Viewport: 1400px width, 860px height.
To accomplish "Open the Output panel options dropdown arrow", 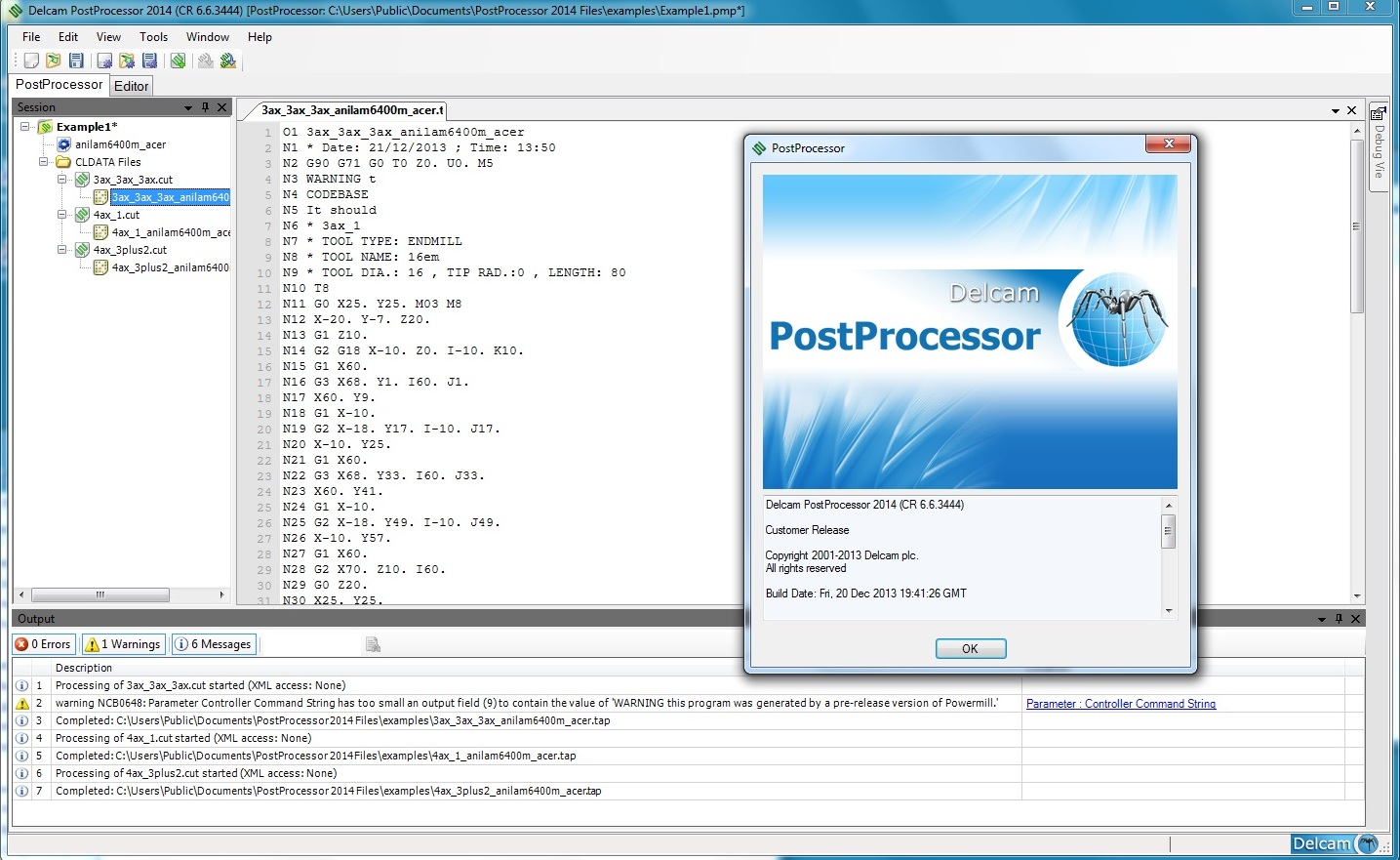I will tap(1322, 619).
